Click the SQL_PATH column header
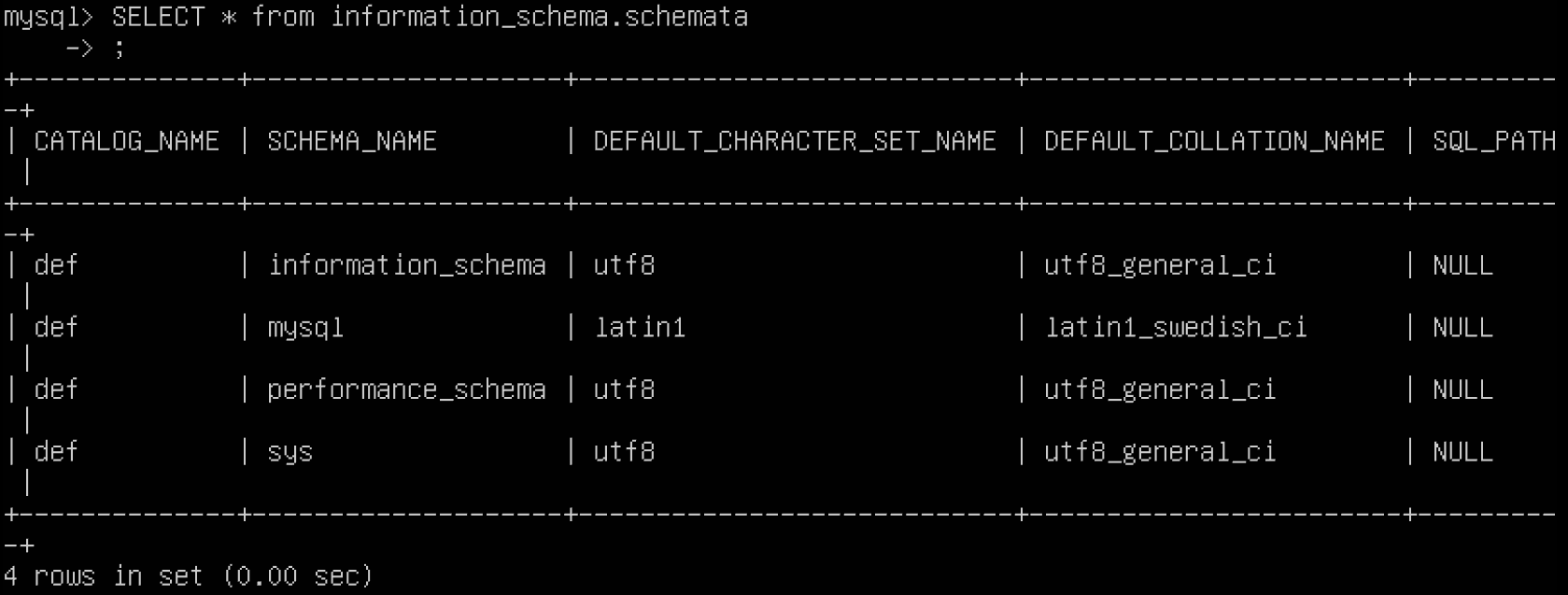1568x595 pixels. click(1494, 141)
